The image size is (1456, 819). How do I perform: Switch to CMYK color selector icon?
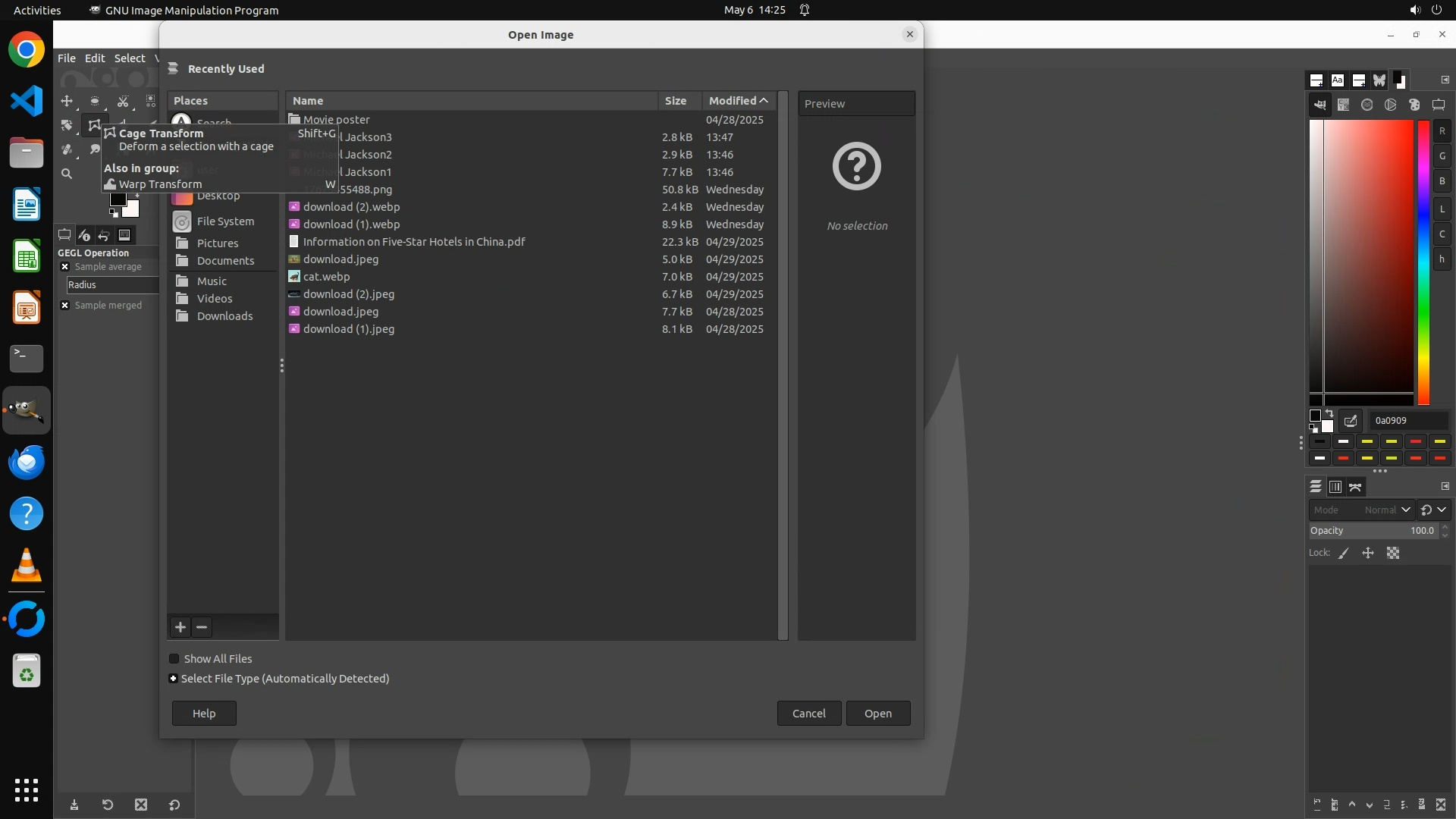pyautogui.click(x=1343, y=105)
